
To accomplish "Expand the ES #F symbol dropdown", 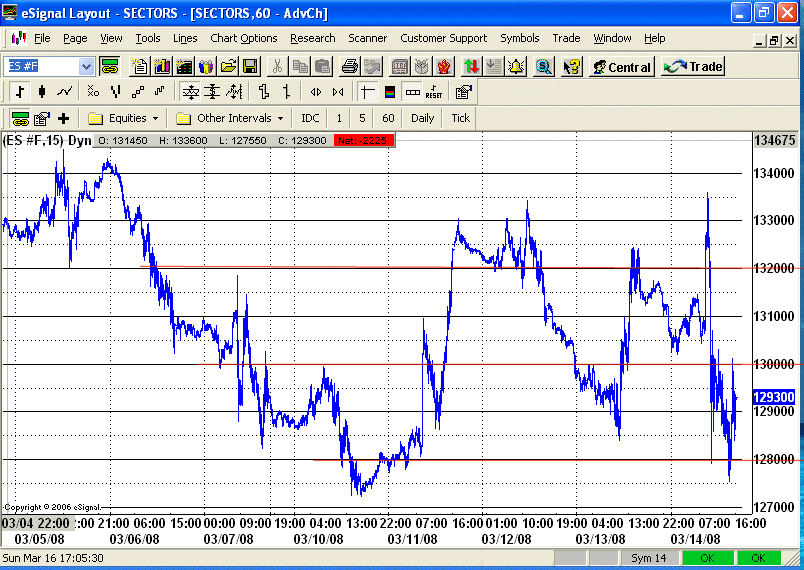I will point(86,67).
